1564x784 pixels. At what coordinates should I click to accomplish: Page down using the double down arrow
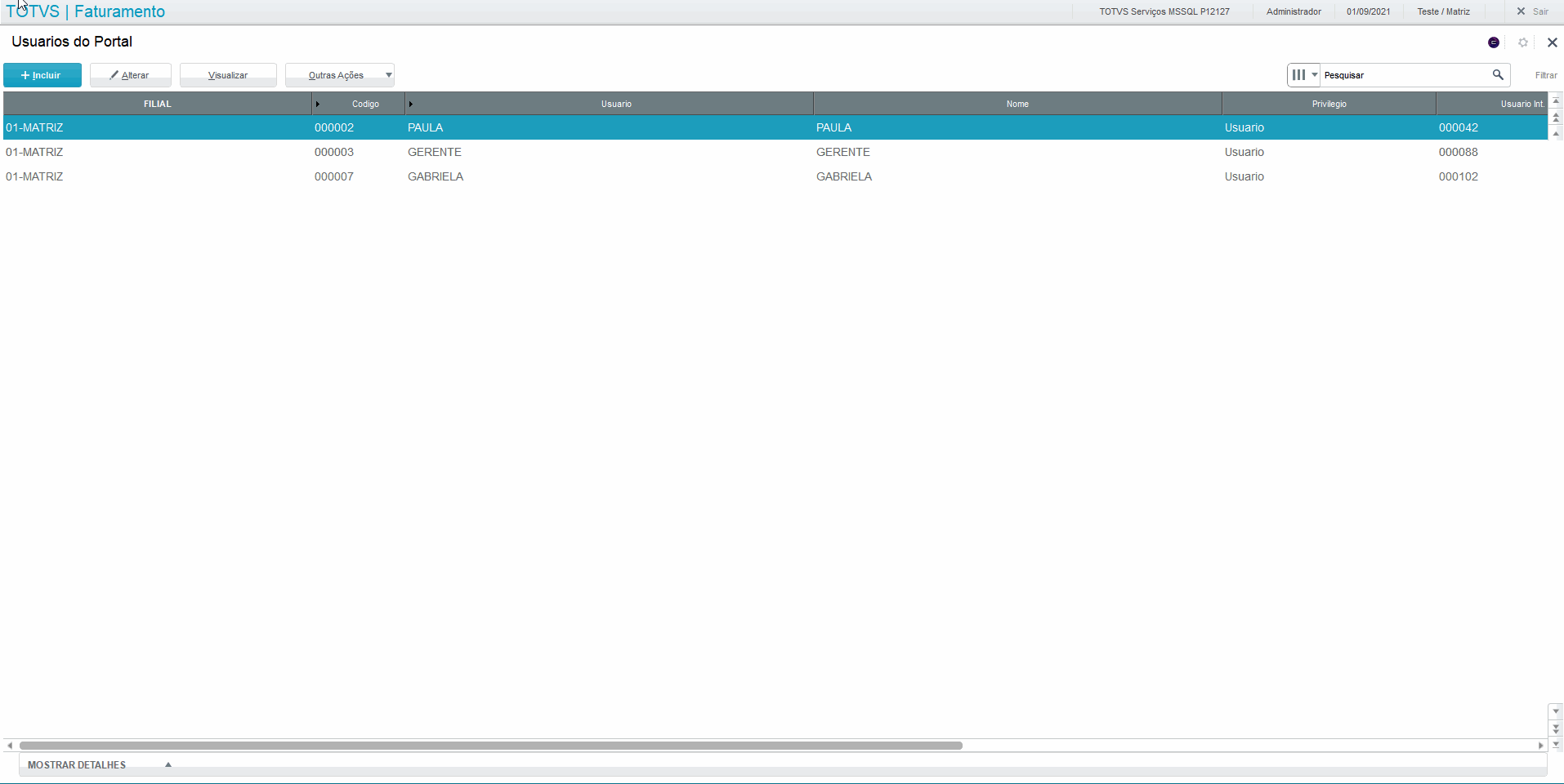click(1556, 728)
